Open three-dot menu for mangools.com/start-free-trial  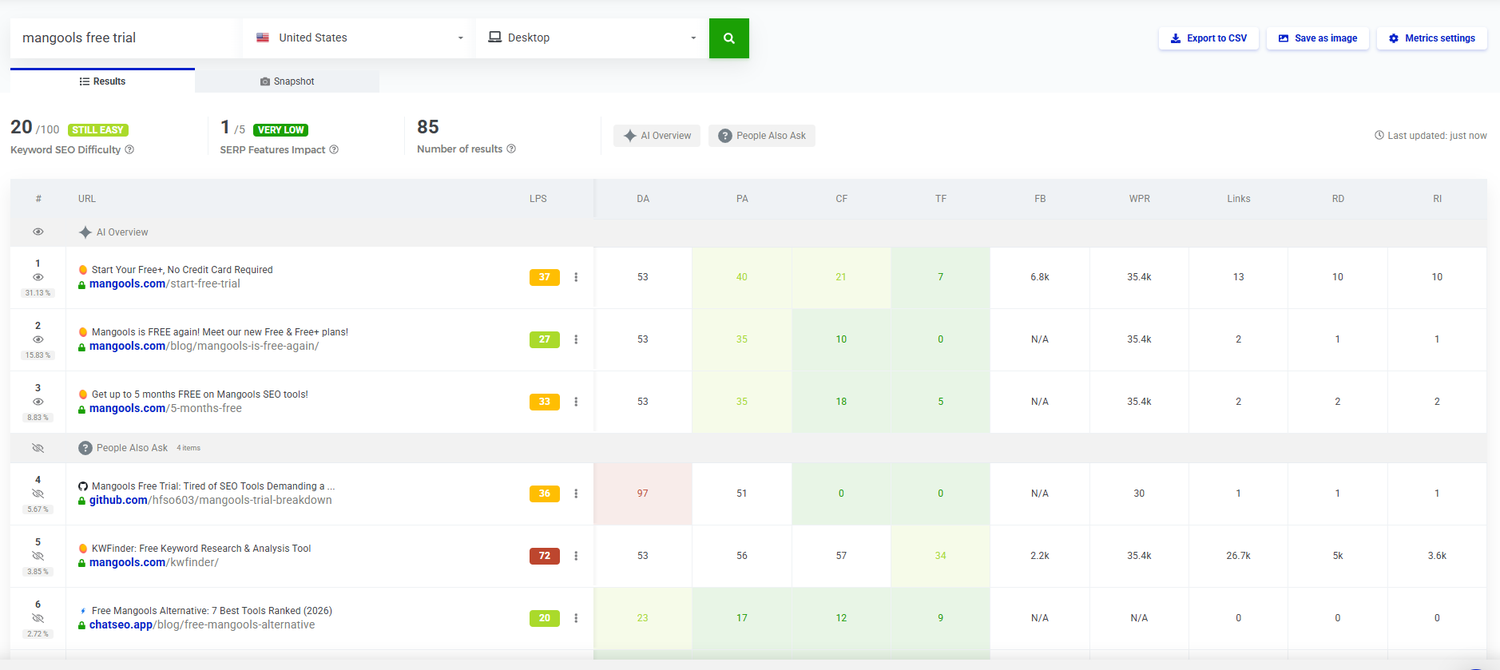576,278
